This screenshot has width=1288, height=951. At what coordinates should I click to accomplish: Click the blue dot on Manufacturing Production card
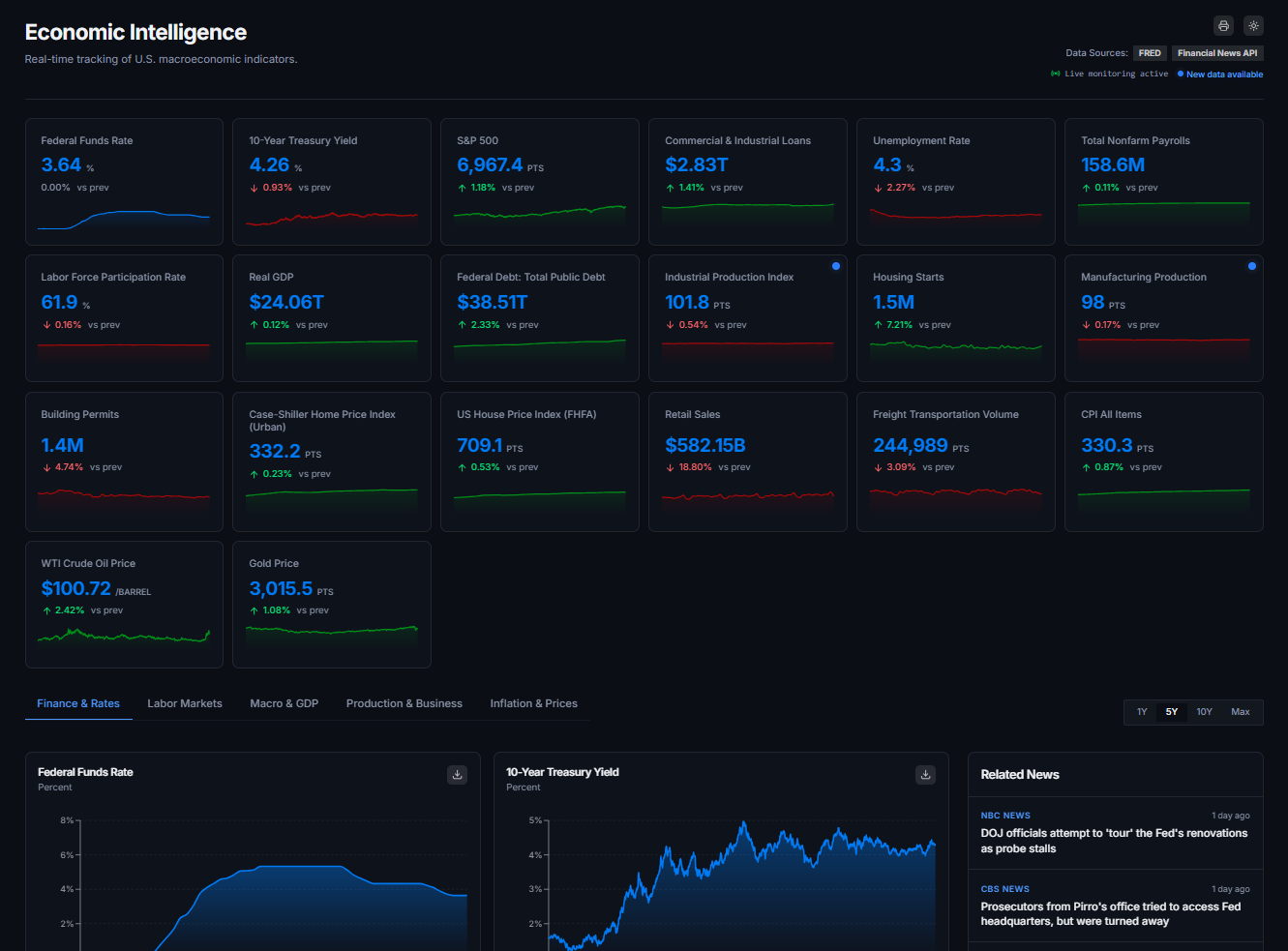(x=1251, y=265)
